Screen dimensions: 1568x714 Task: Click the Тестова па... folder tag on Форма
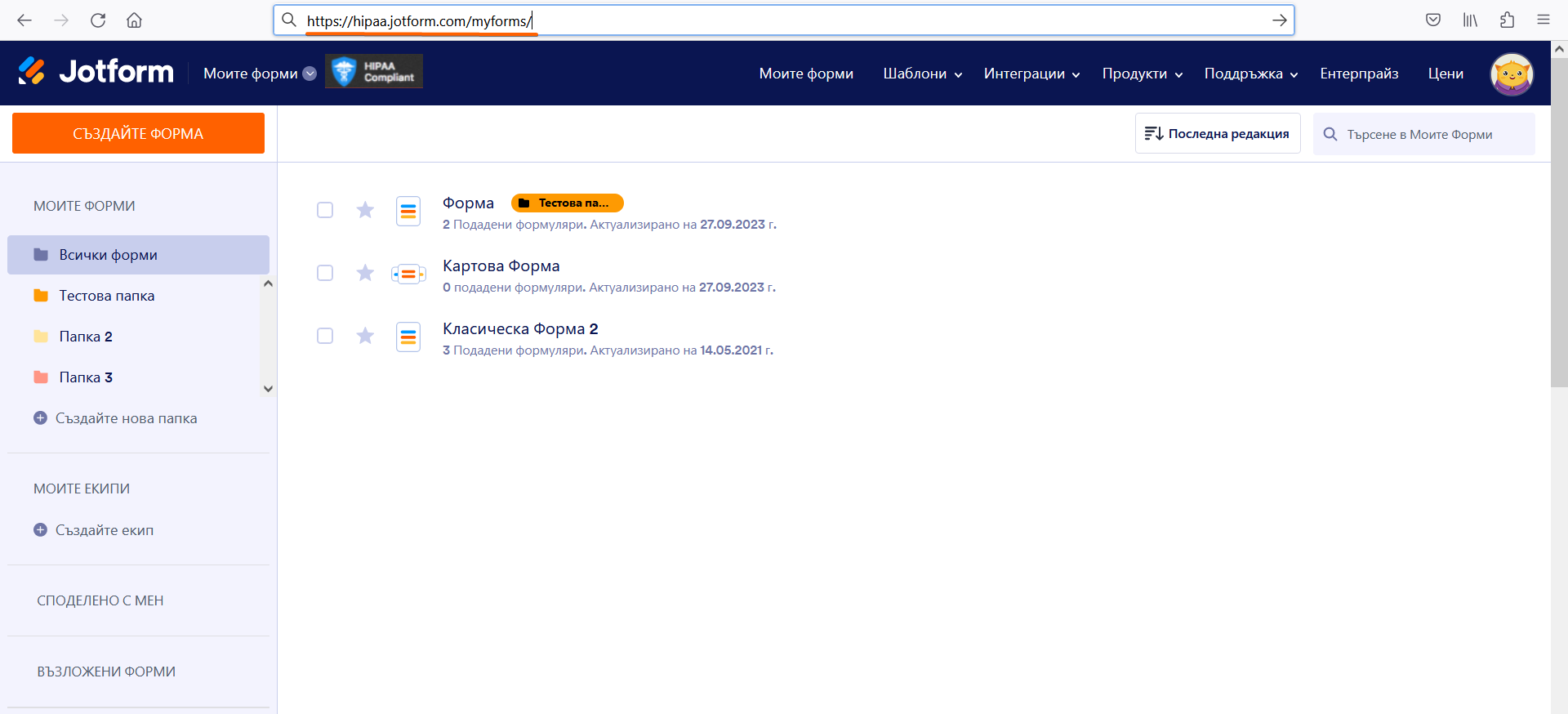[x=568, y=203]
